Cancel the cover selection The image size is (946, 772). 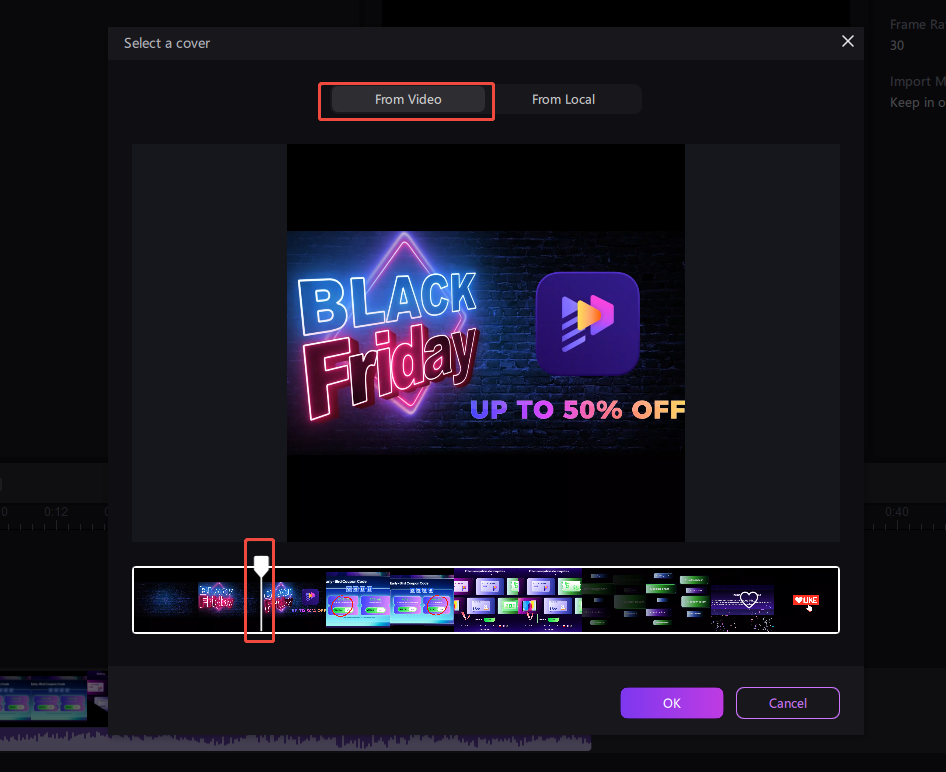[787, 703]
